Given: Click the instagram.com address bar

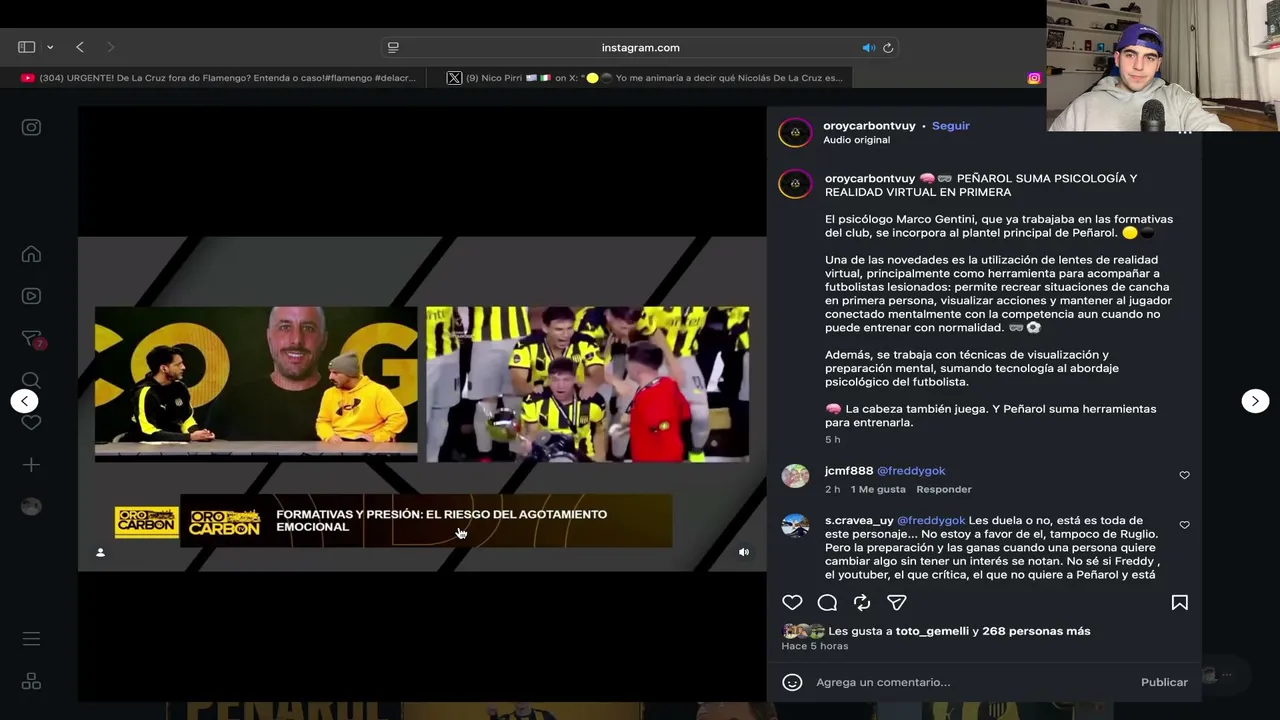Looking at the screenshot, I should point(640,47).
